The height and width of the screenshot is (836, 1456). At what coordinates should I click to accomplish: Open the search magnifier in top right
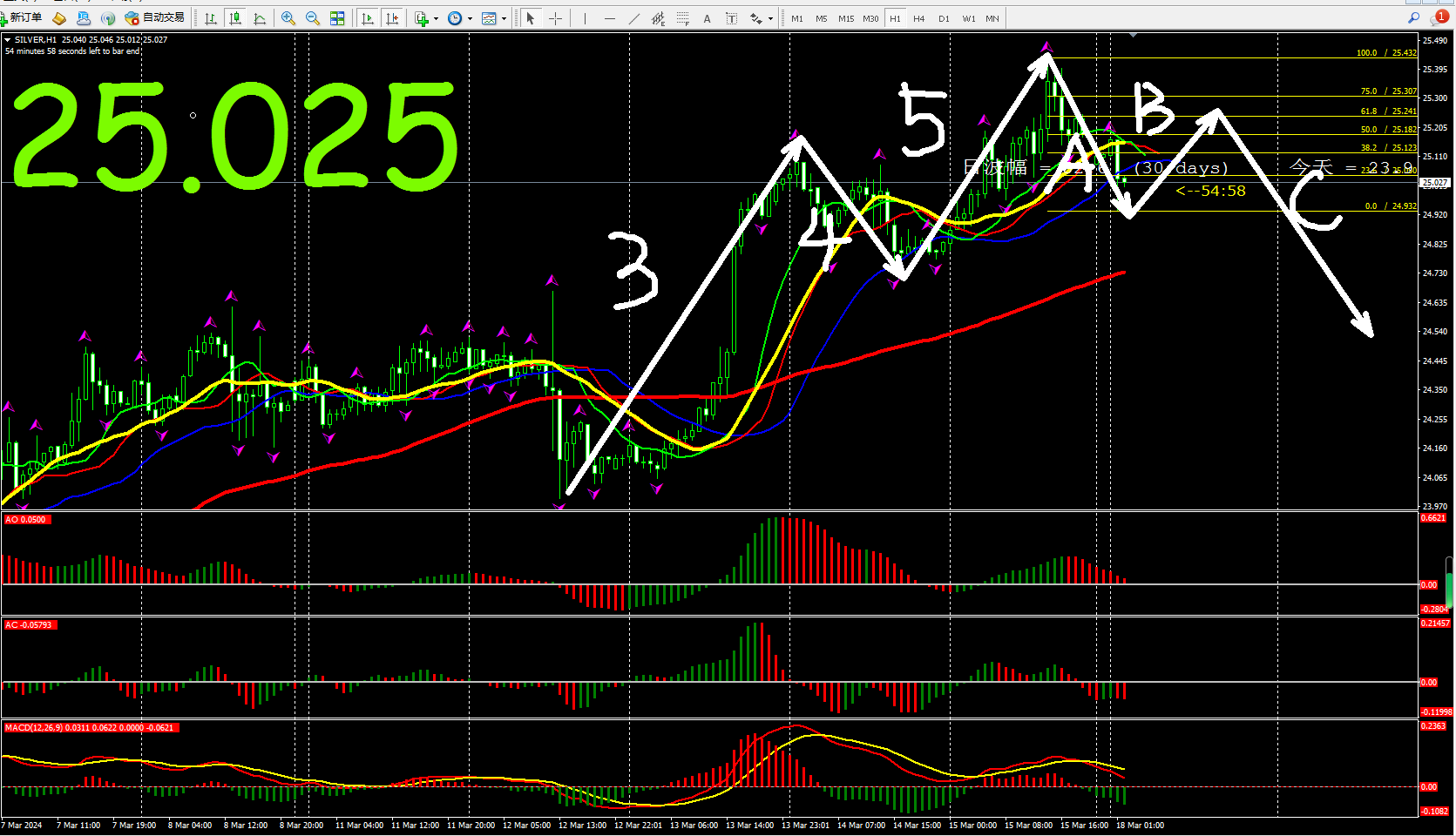coord(1413,17)
